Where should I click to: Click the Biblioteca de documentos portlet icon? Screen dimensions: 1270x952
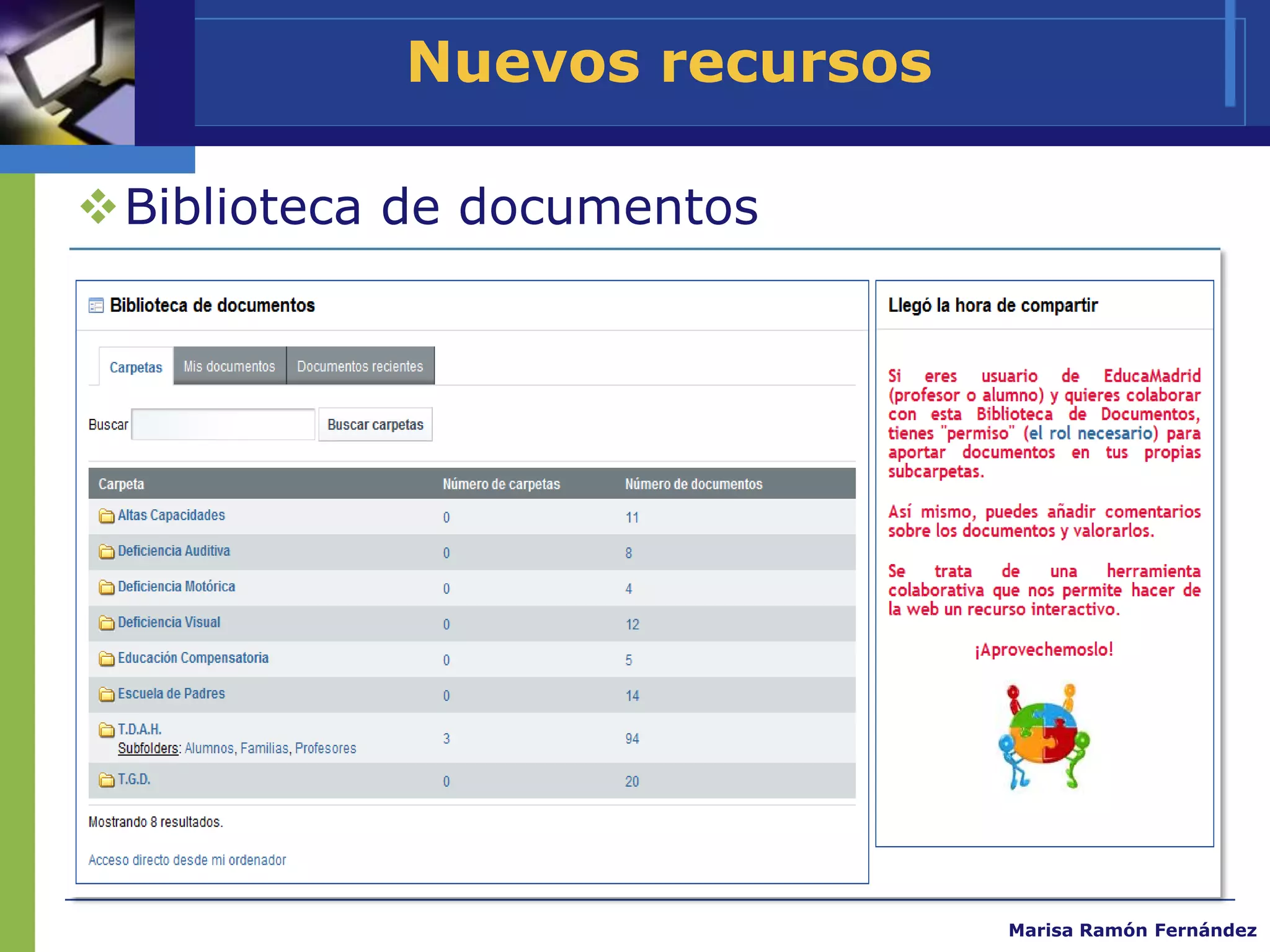point(96,306)
